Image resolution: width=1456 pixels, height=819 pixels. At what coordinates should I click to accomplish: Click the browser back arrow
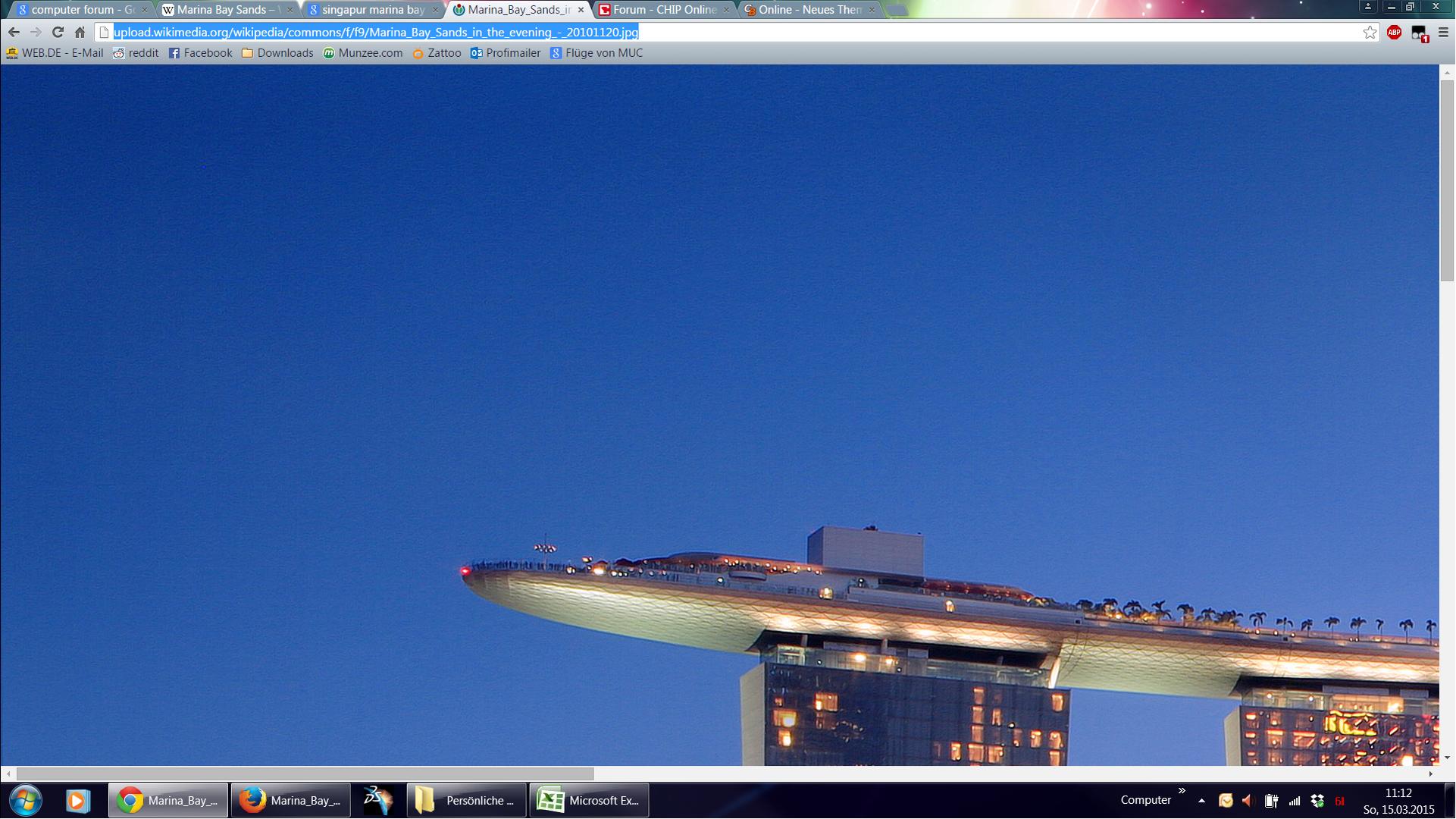click(14, 32)
